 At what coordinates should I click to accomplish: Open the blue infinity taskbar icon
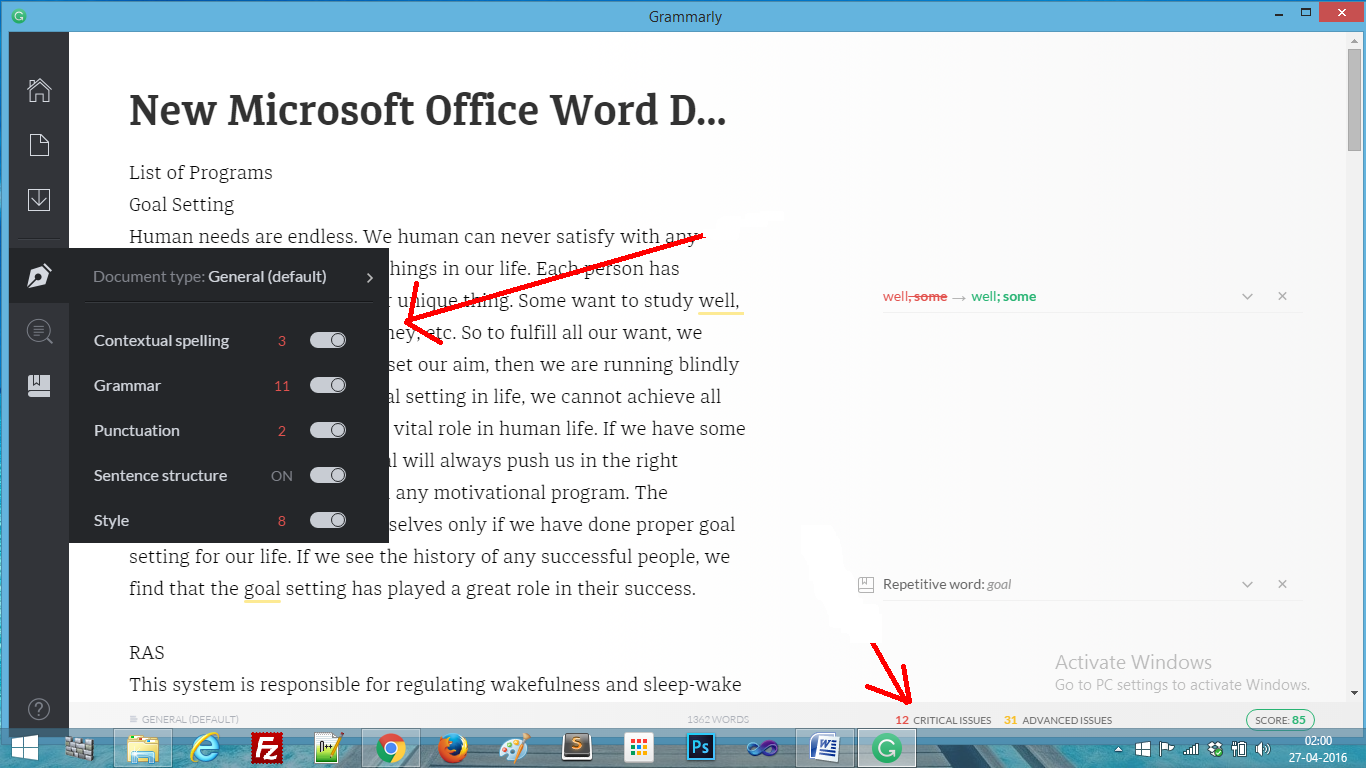(763, 748)
